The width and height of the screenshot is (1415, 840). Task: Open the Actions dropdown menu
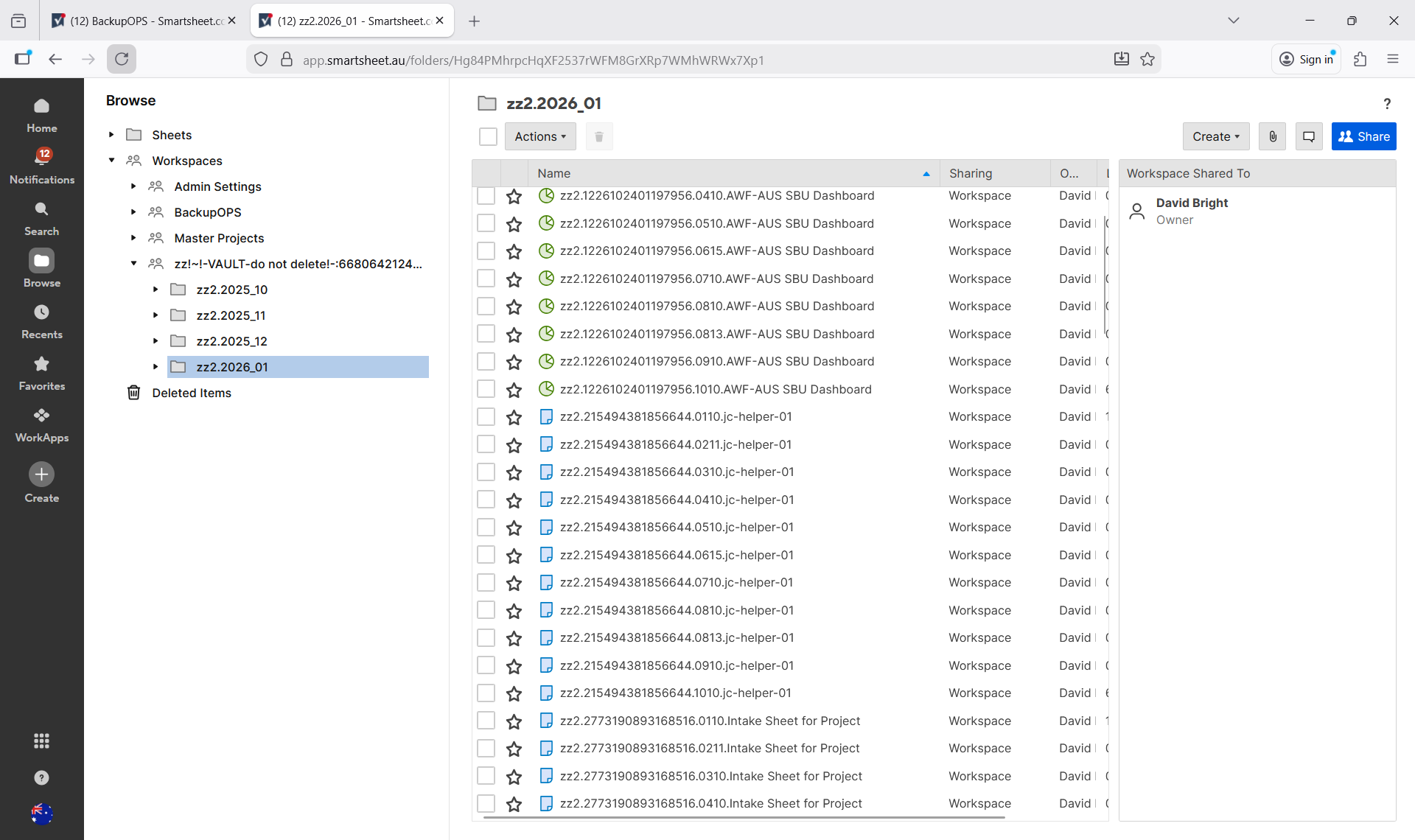click(539, 136)
